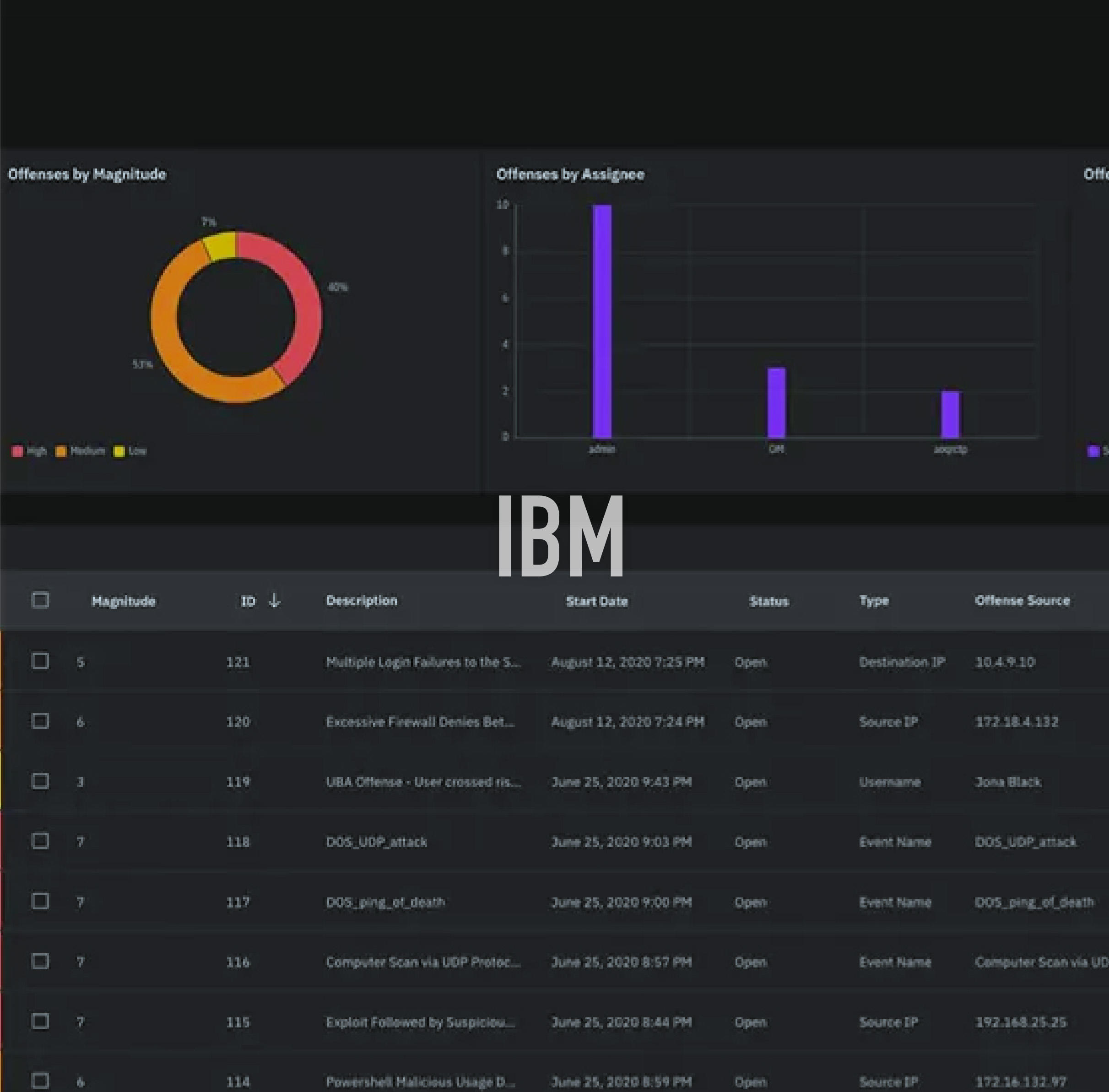This screenshot has width=1109, height=1092.
Task: Check the box for offense 116
Action: point(40,961)
